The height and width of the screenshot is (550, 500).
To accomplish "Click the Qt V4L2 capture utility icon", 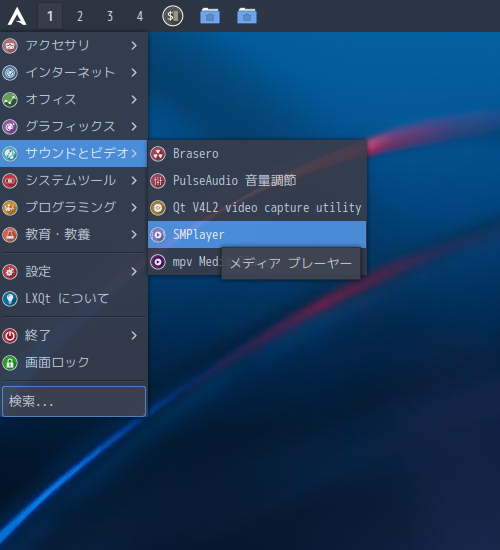I will (158, 208).
